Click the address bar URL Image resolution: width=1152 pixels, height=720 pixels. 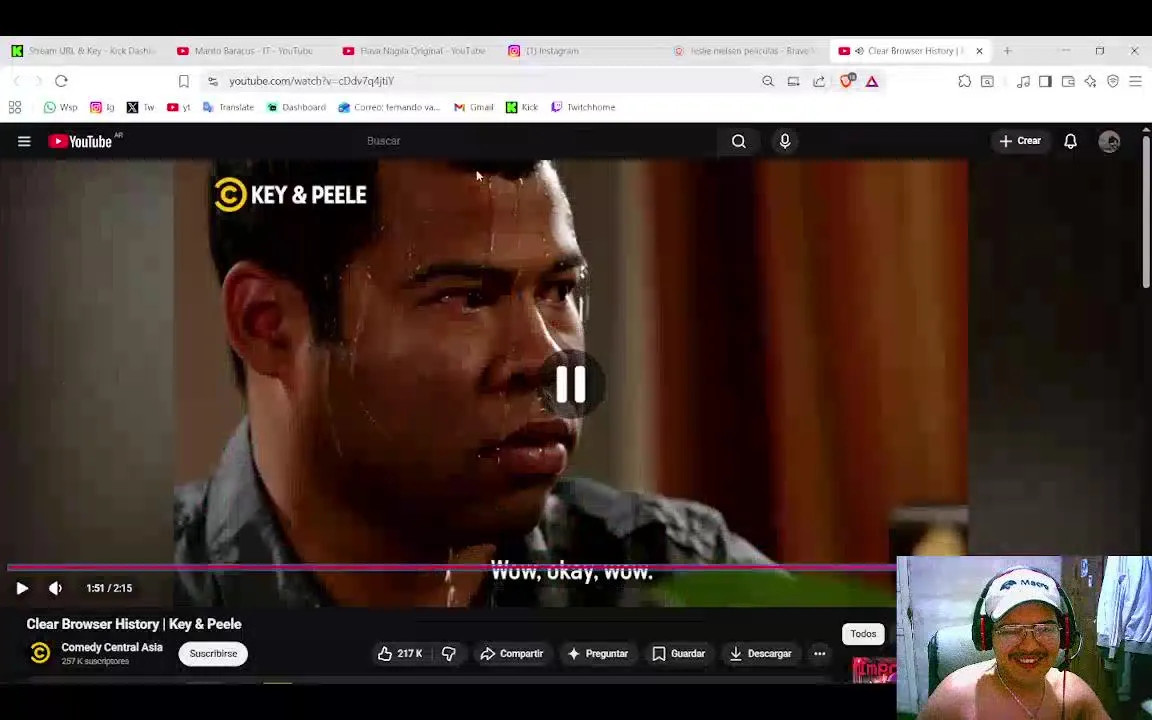(x=312, y=81)
